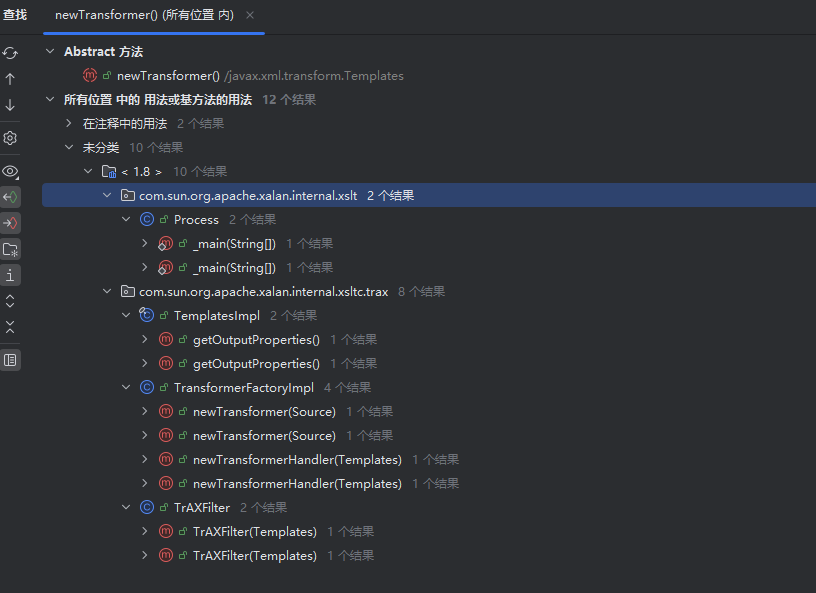
Task: Toggle the folder grouping icon
Action: 10,249
